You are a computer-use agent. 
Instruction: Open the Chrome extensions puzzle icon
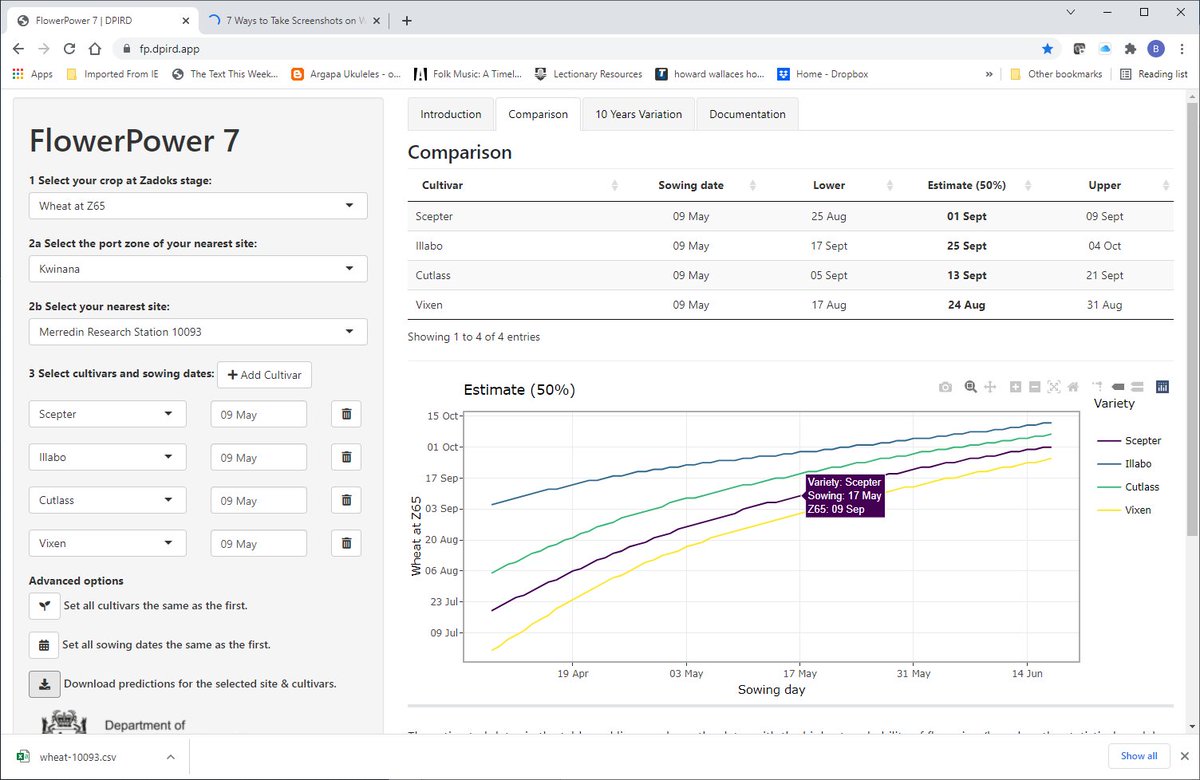(x=1130, y=48)
